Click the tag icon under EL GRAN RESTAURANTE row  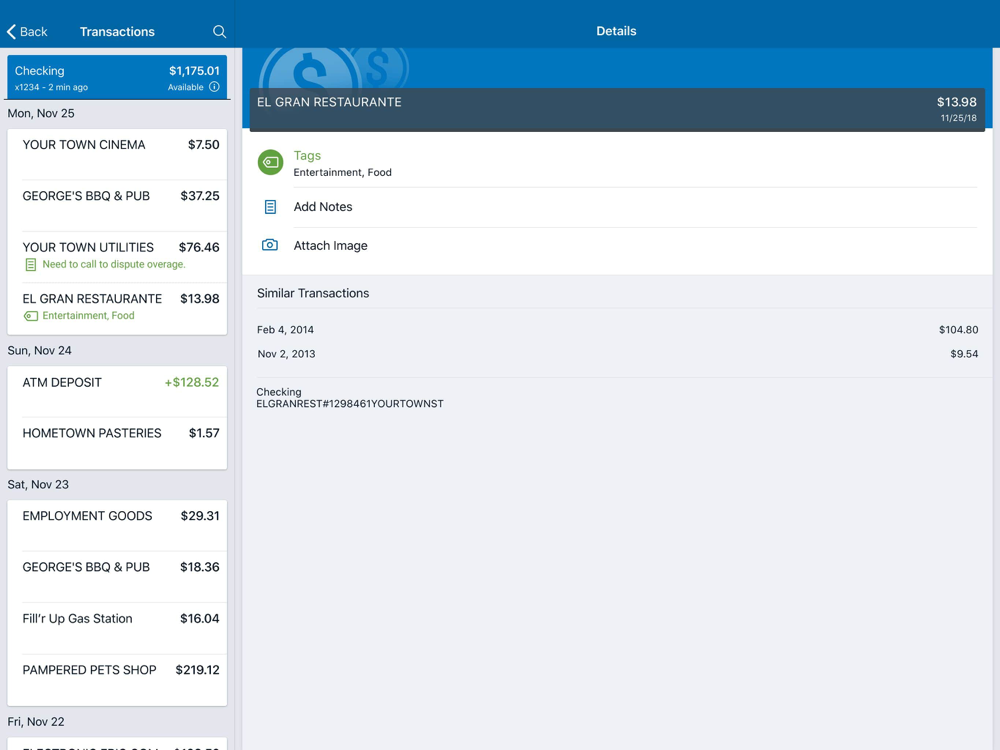coord(31,316)
